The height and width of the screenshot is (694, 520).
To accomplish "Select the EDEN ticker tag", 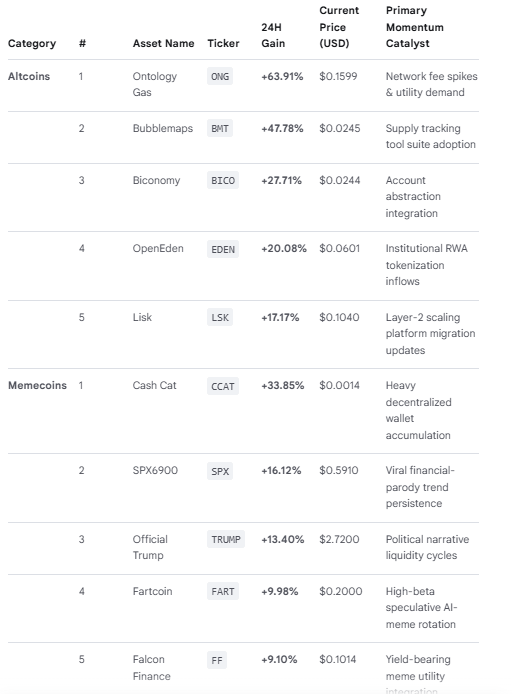I will pos(223,249).
